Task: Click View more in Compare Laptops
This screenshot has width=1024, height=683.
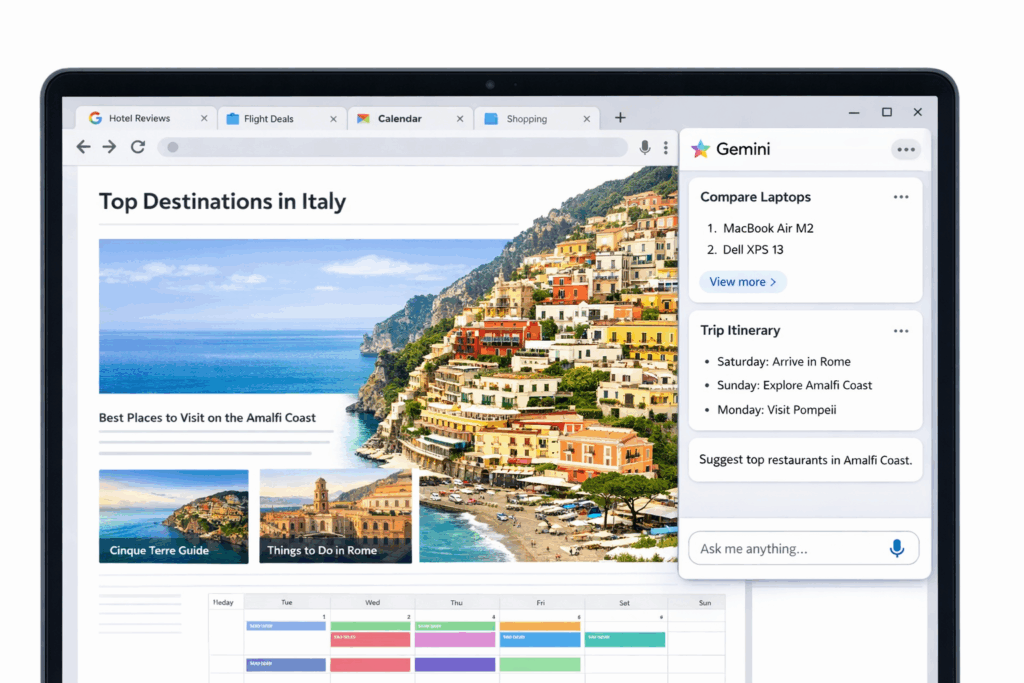Action: click(x=743, y=282)
